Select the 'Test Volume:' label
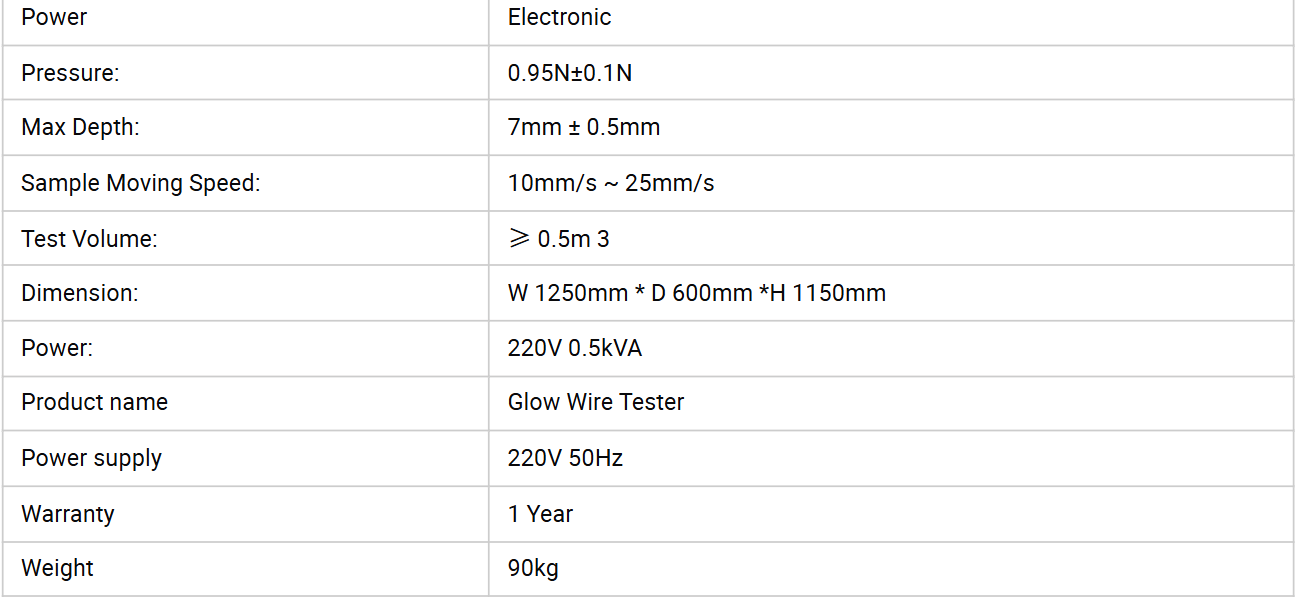Viewport: 1300px width, 608px height. 89,239
